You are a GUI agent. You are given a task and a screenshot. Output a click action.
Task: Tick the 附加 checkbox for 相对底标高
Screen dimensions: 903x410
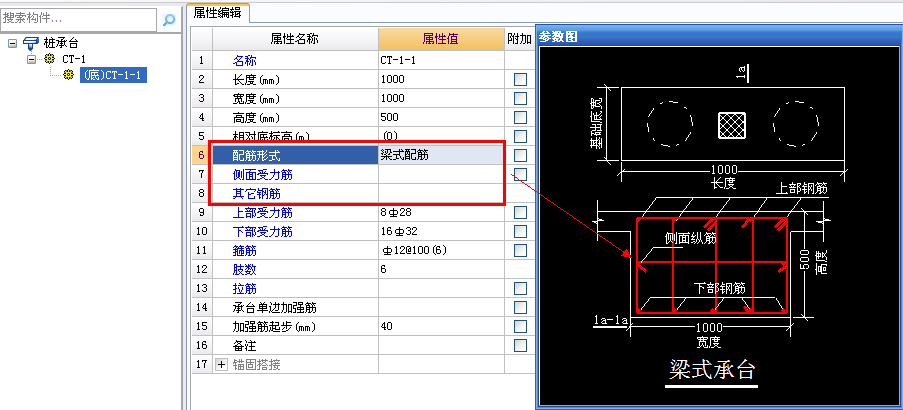coord(521,136)
